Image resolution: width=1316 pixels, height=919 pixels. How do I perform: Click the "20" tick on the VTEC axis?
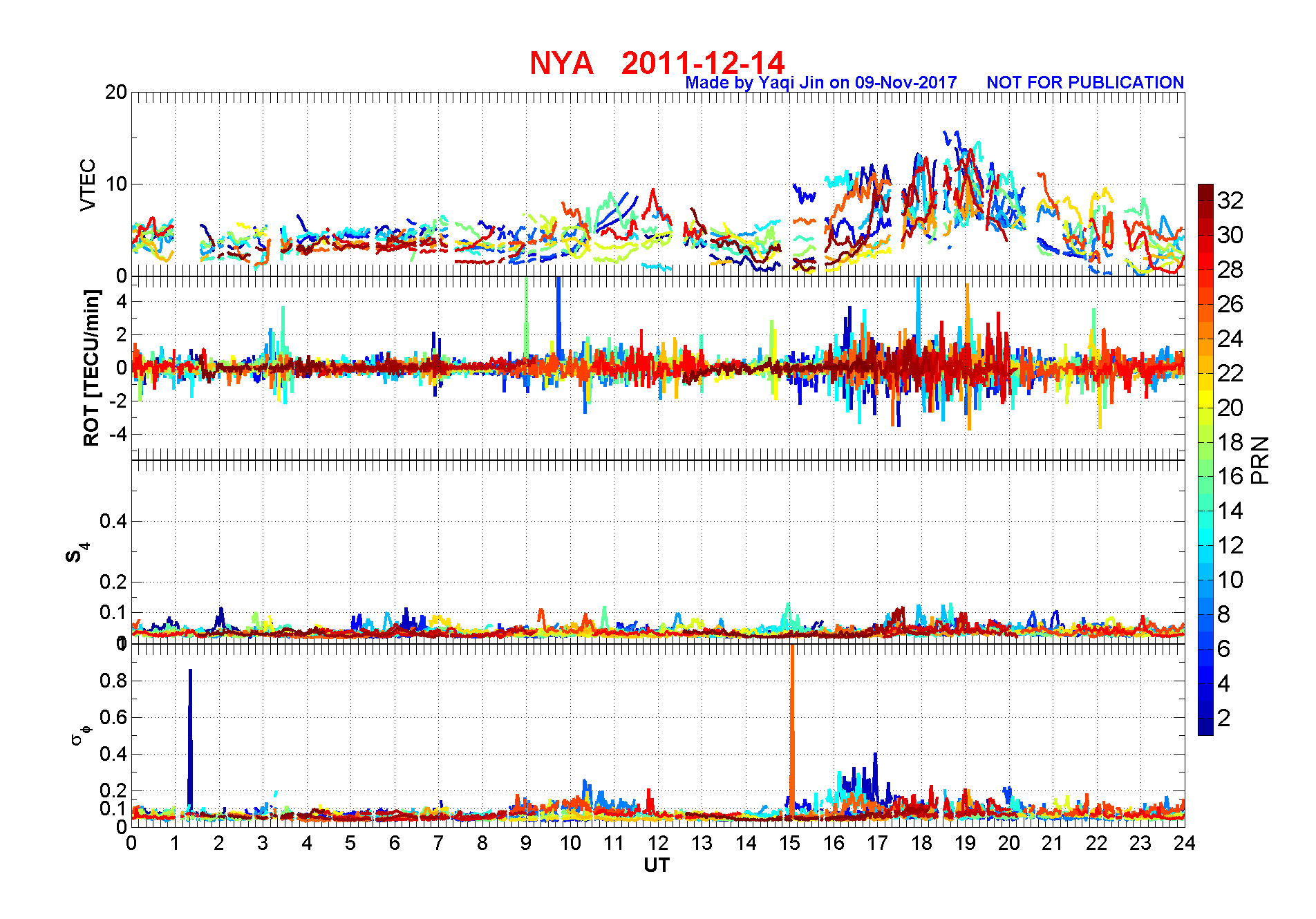[x=116, y=92]
